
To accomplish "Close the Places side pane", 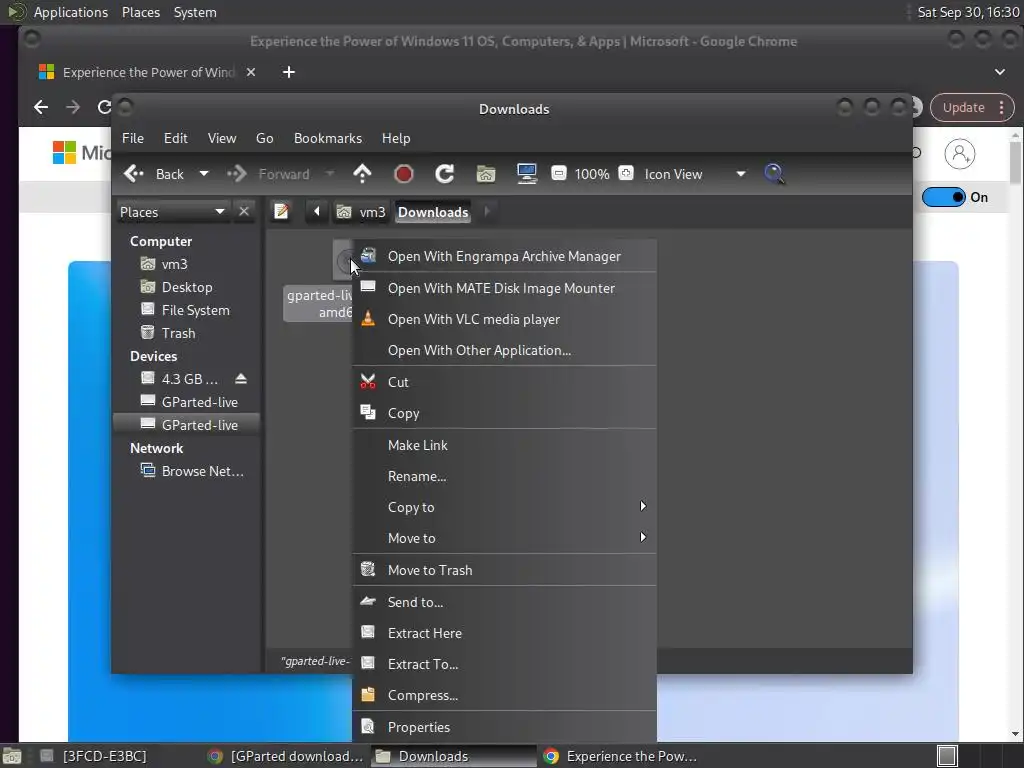I will 244,212.
